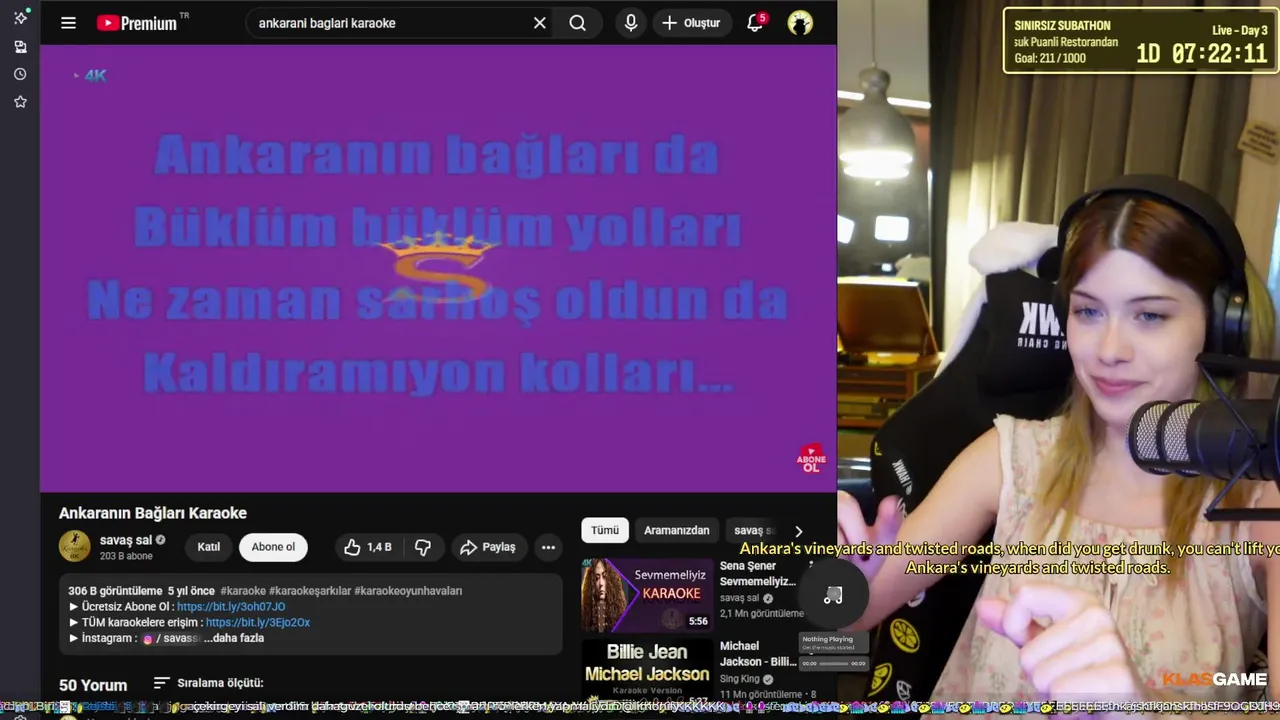
Task: Subscribe with the Abone ol button
Action: point(273,547)
